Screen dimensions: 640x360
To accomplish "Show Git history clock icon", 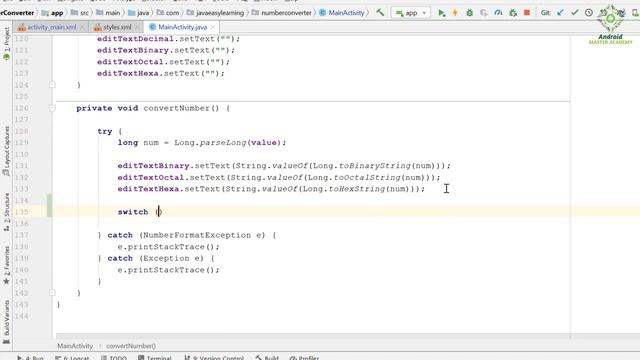I will [x=589, y=13].
